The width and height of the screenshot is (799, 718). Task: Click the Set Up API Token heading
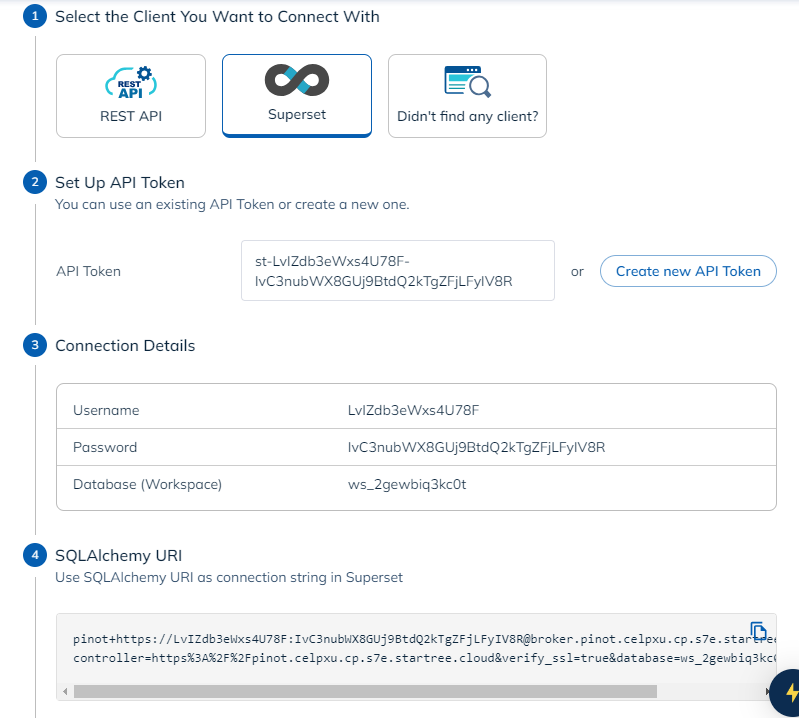(x=120, y=182)
